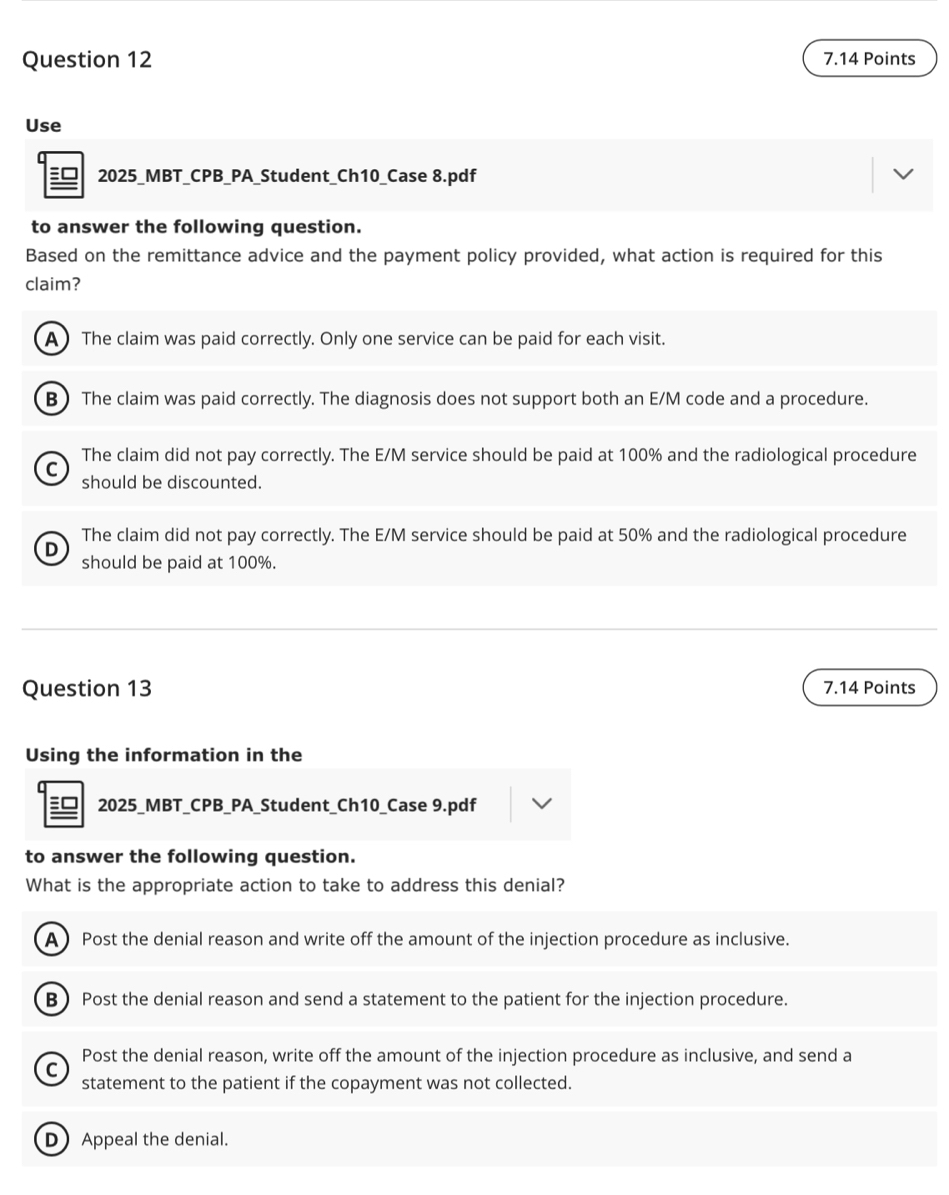The width and height of the screenshot is (949, 1195).
Task: Open 2025_MBT_CPB_PA_Student_Ch10_Case 9.pdf
Action: point(286,804)
